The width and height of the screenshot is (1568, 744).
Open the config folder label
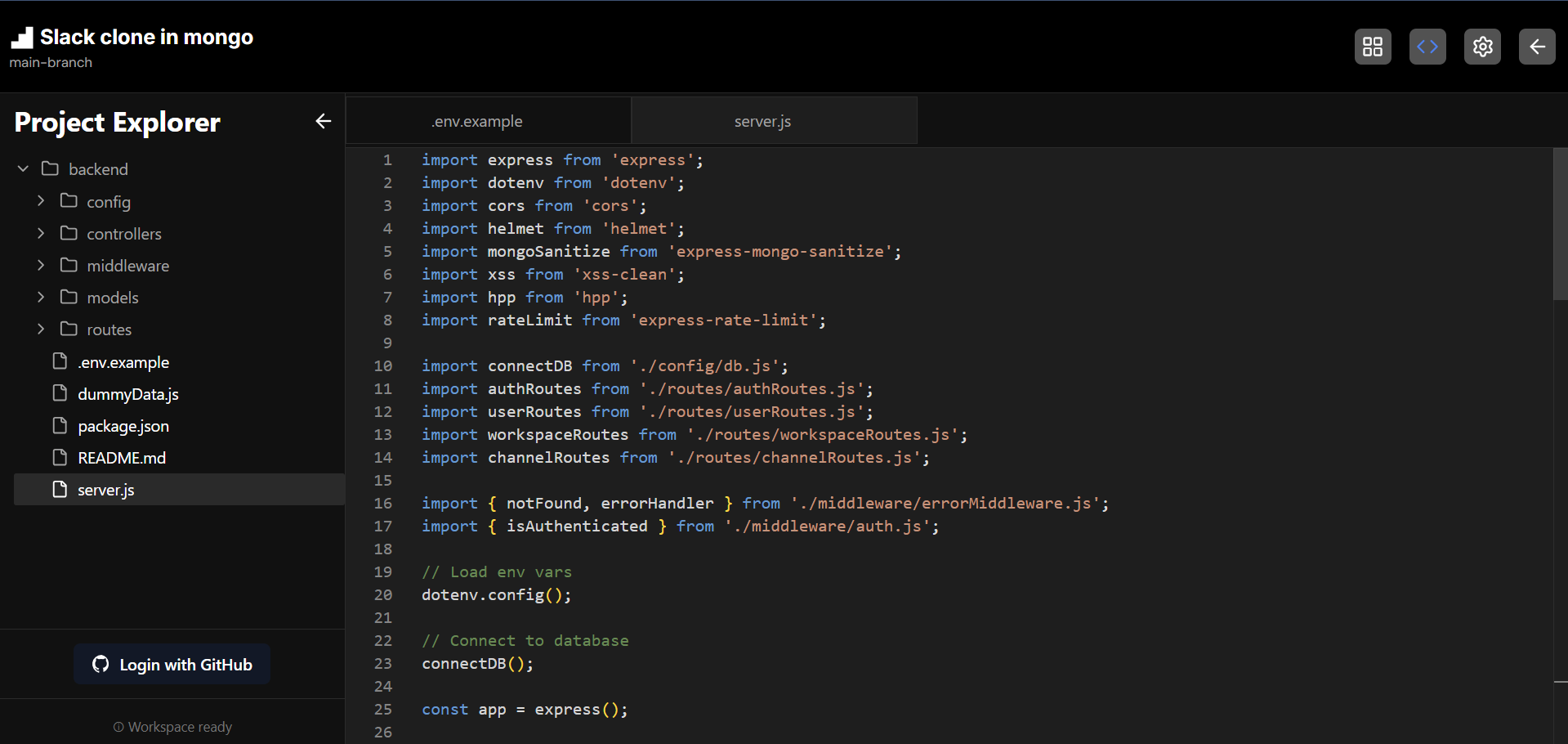[109, 202]
